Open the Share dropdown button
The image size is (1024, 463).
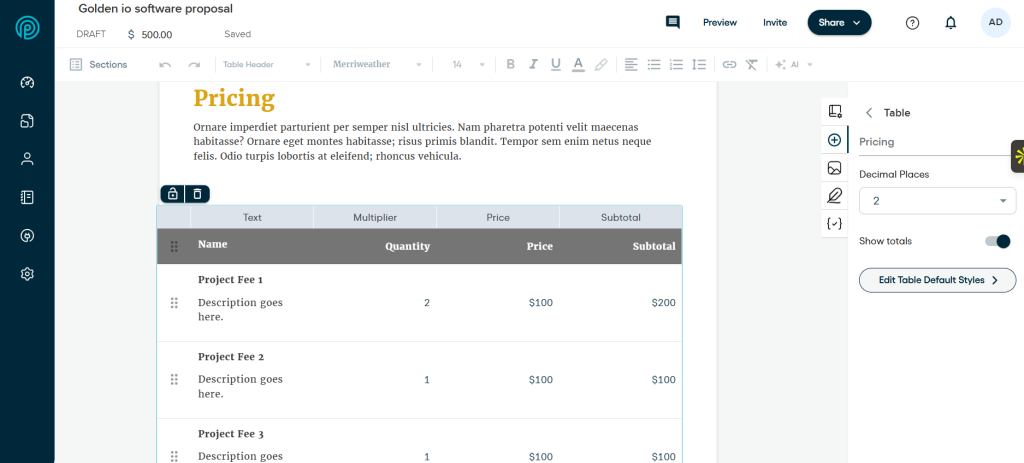click(x=839, y=23)
